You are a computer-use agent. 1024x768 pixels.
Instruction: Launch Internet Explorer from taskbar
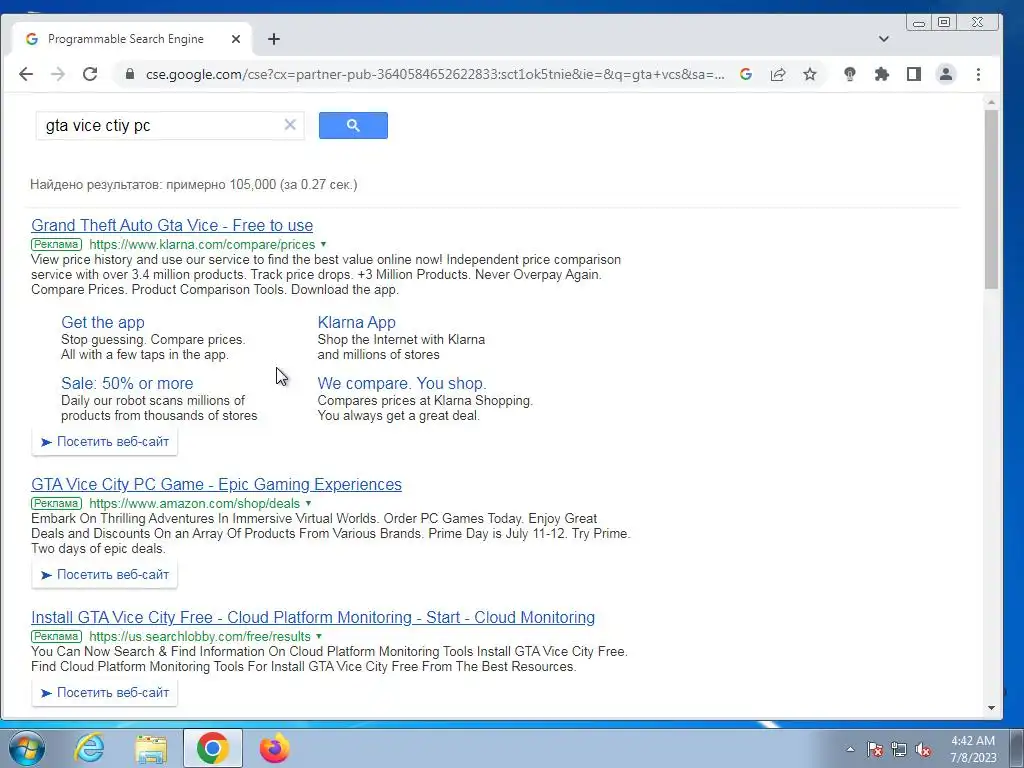point(89,748)
